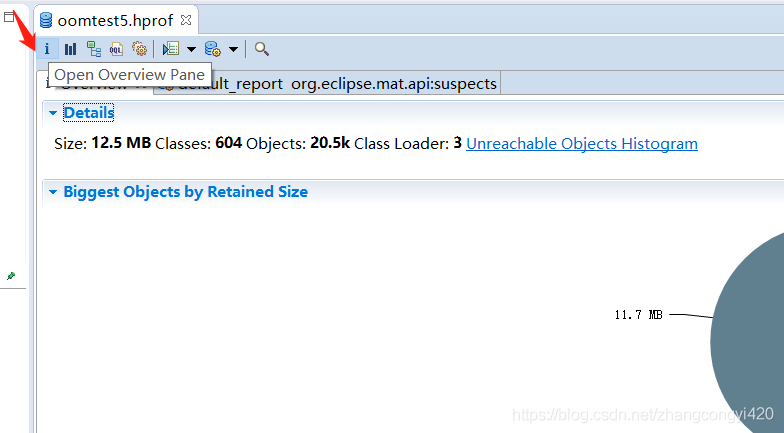
Task: Open the Thread Overview gears icon
Action: (x=139, y=49)
